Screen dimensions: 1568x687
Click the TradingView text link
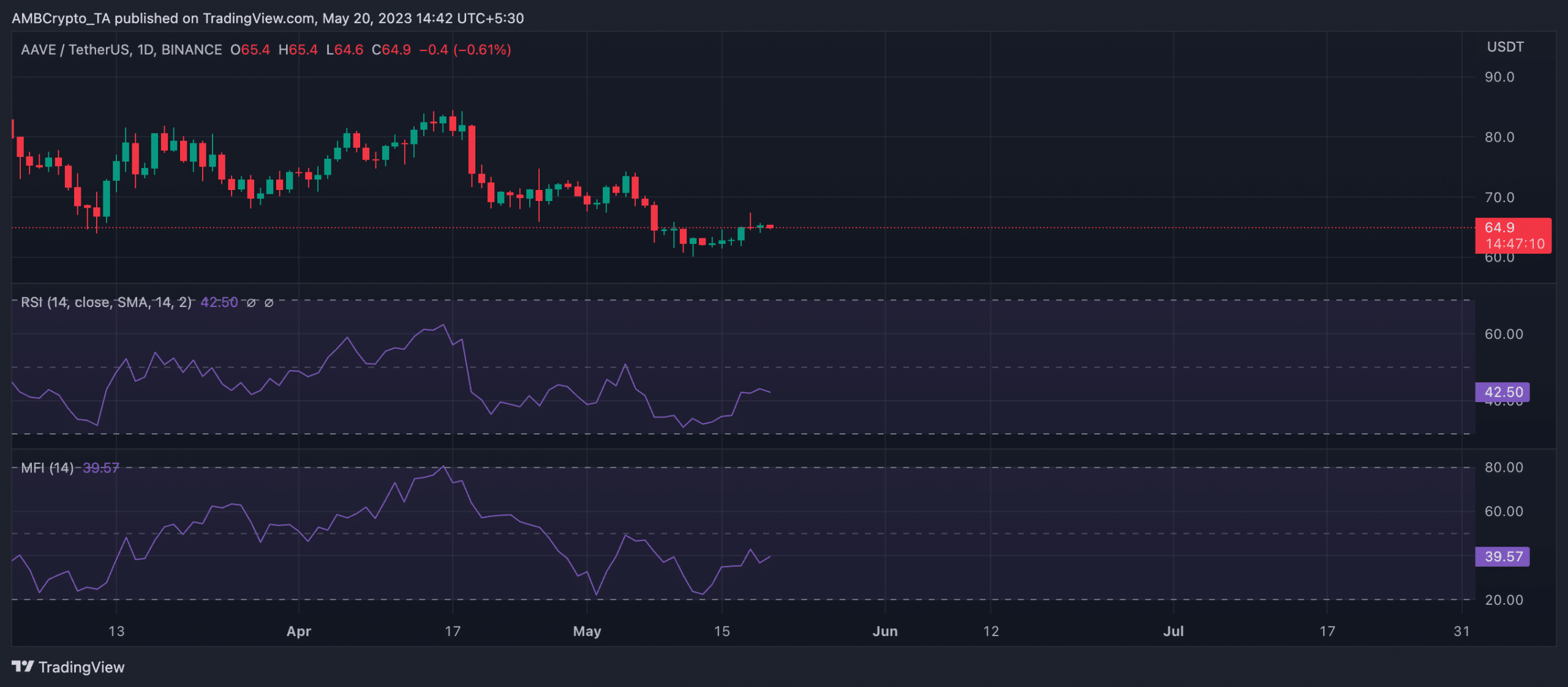tap(81, 667)
